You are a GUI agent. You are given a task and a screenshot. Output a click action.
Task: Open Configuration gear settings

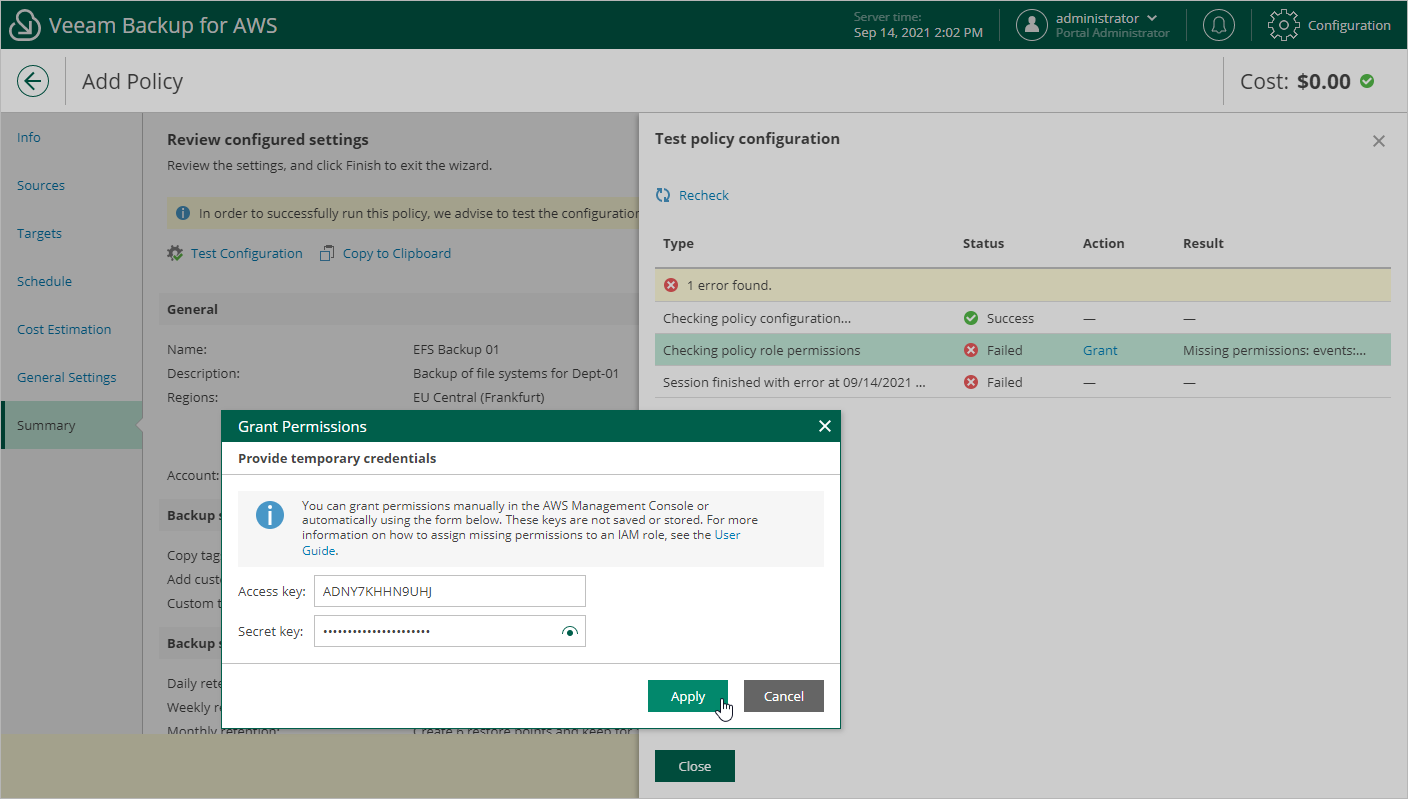1284,25
